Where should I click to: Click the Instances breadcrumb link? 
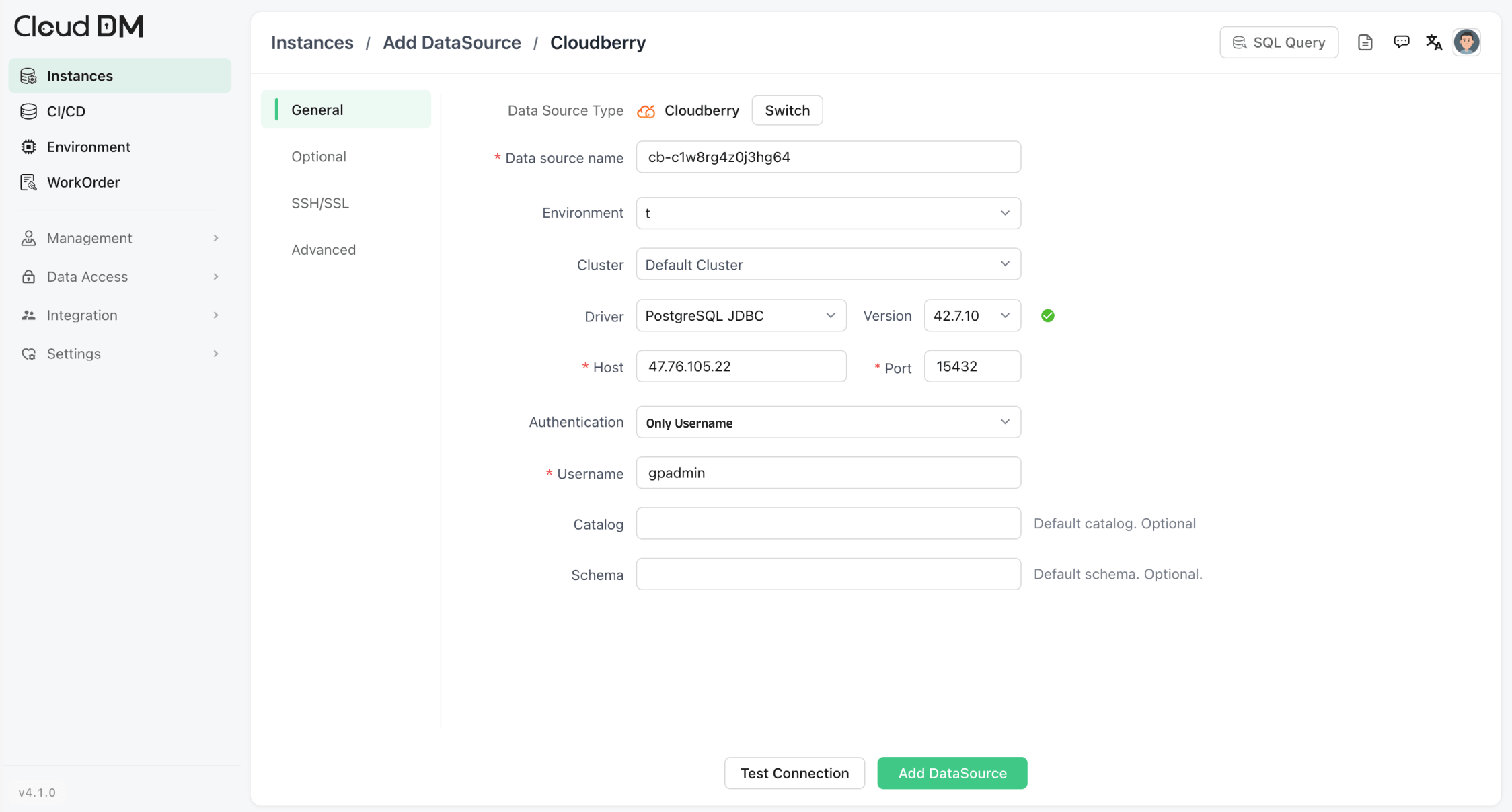click(x=312, y=42)
